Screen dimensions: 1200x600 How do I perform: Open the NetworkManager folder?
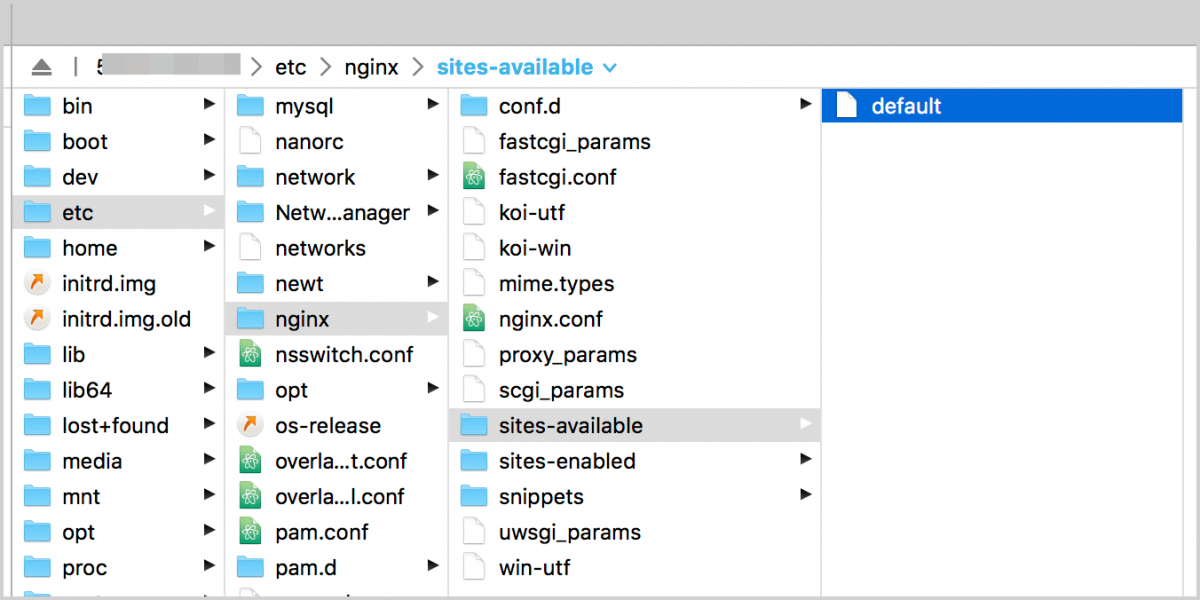(342, 213)
